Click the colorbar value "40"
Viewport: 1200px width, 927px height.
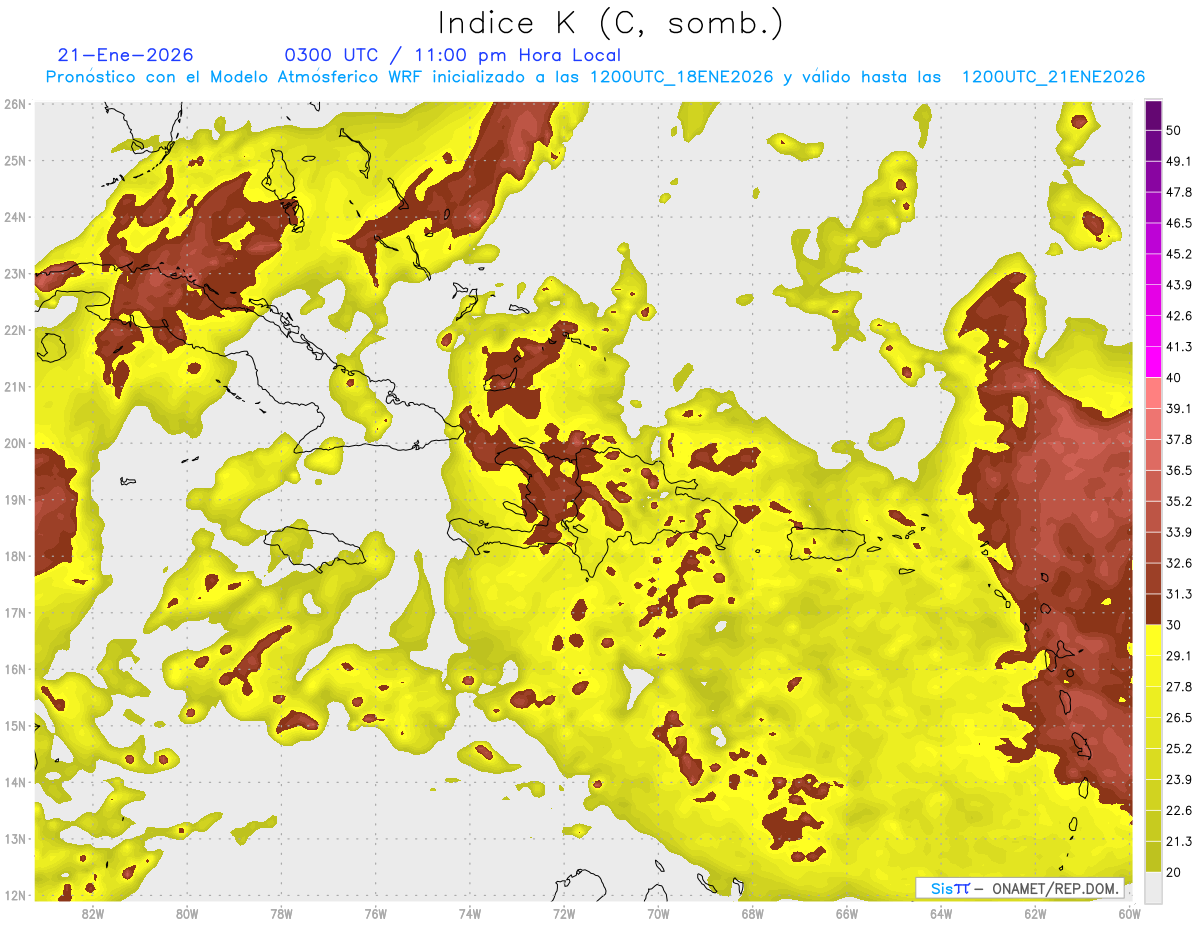click(x=1174, y=377)
